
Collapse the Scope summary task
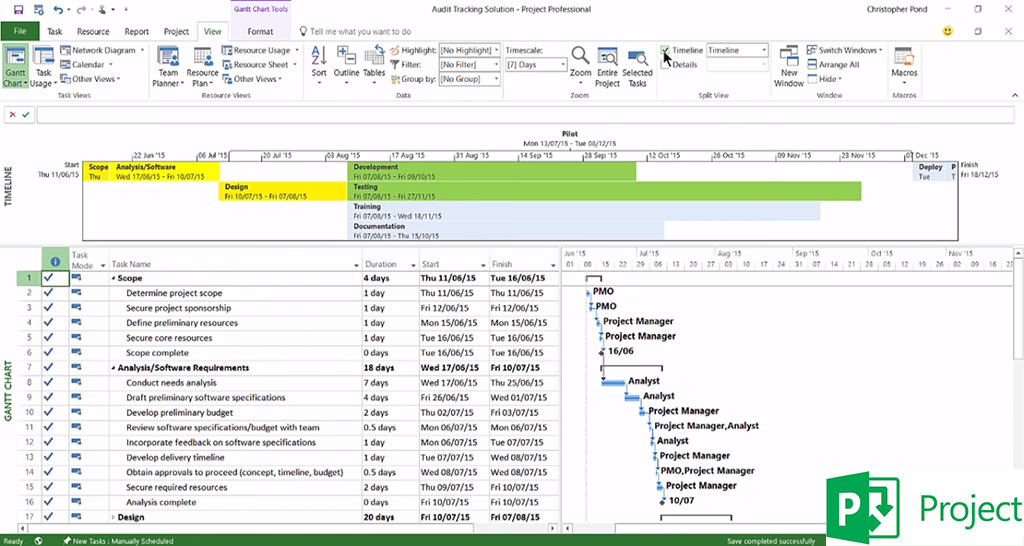[x=113, y=278]
